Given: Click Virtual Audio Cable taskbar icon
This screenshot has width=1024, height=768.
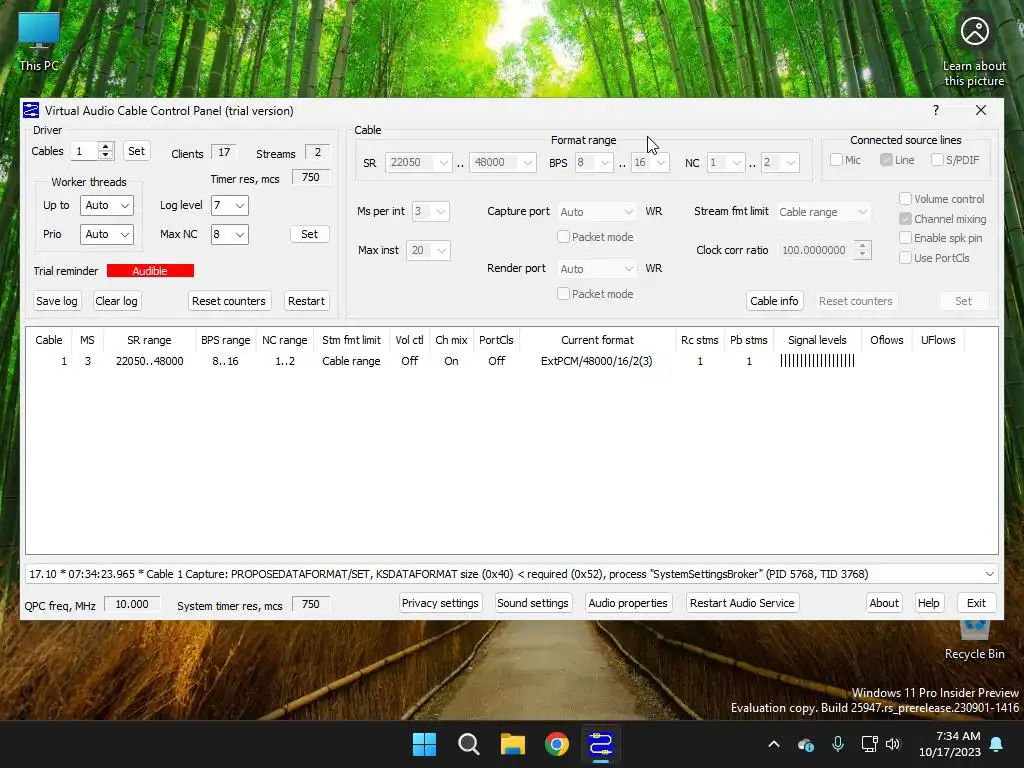Looking at the screenshot, I should [600, 744].
